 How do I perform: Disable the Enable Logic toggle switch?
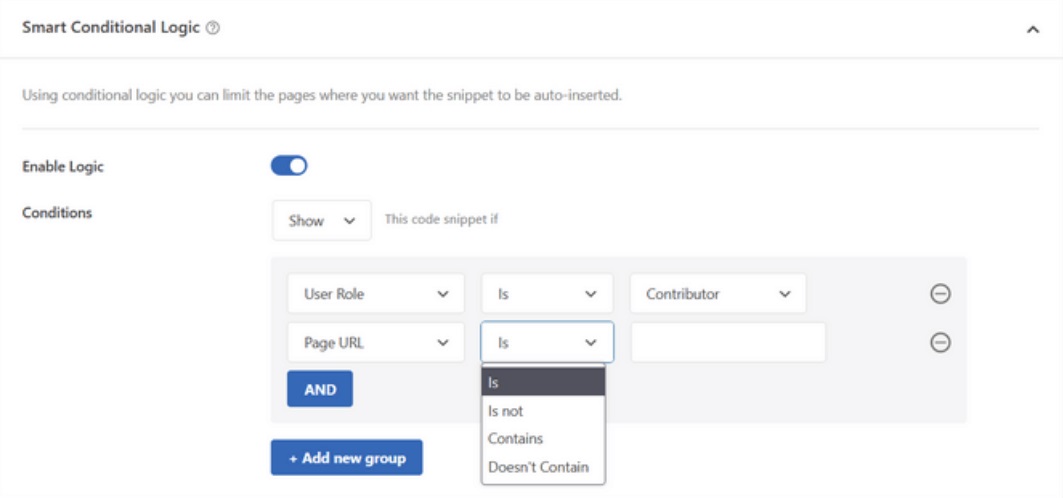pyautogui.click(x=289, y=166)
